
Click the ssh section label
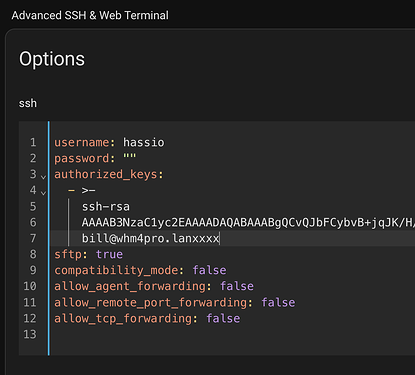point(28,103)
